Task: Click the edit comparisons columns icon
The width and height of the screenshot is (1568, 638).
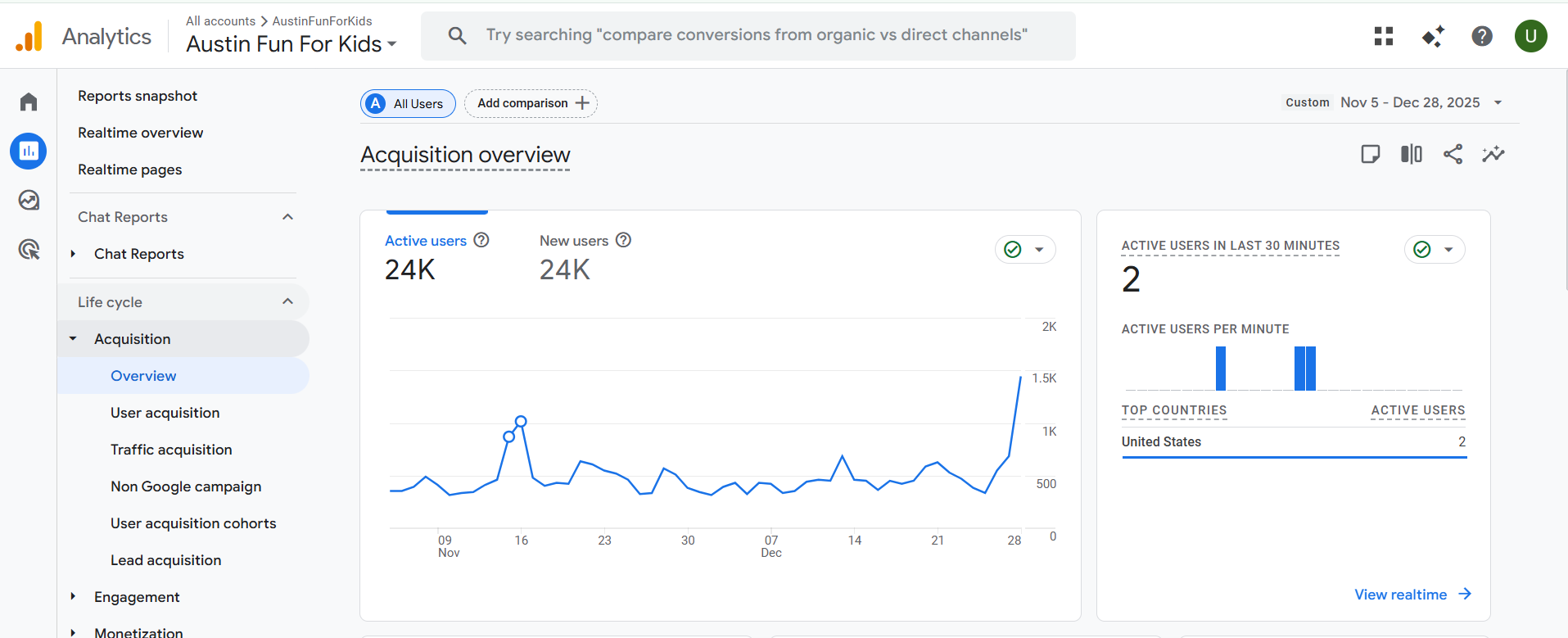Action: [x=1412, y=154]
